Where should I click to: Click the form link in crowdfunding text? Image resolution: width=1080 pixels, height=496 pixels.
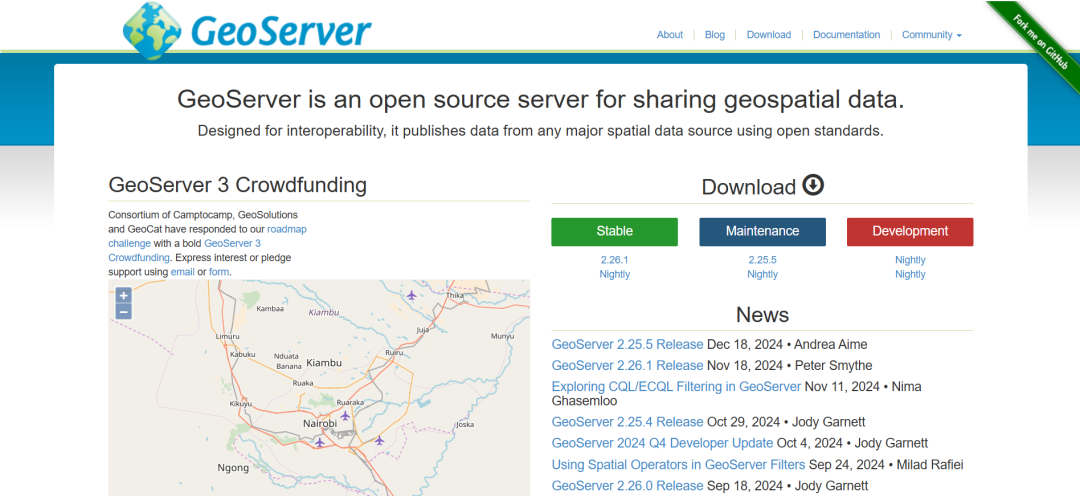218,272
